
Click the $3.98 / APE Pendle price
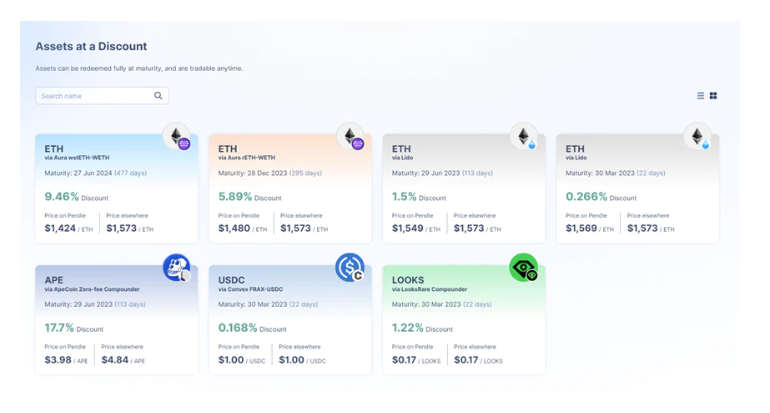[x=66, y=360]
